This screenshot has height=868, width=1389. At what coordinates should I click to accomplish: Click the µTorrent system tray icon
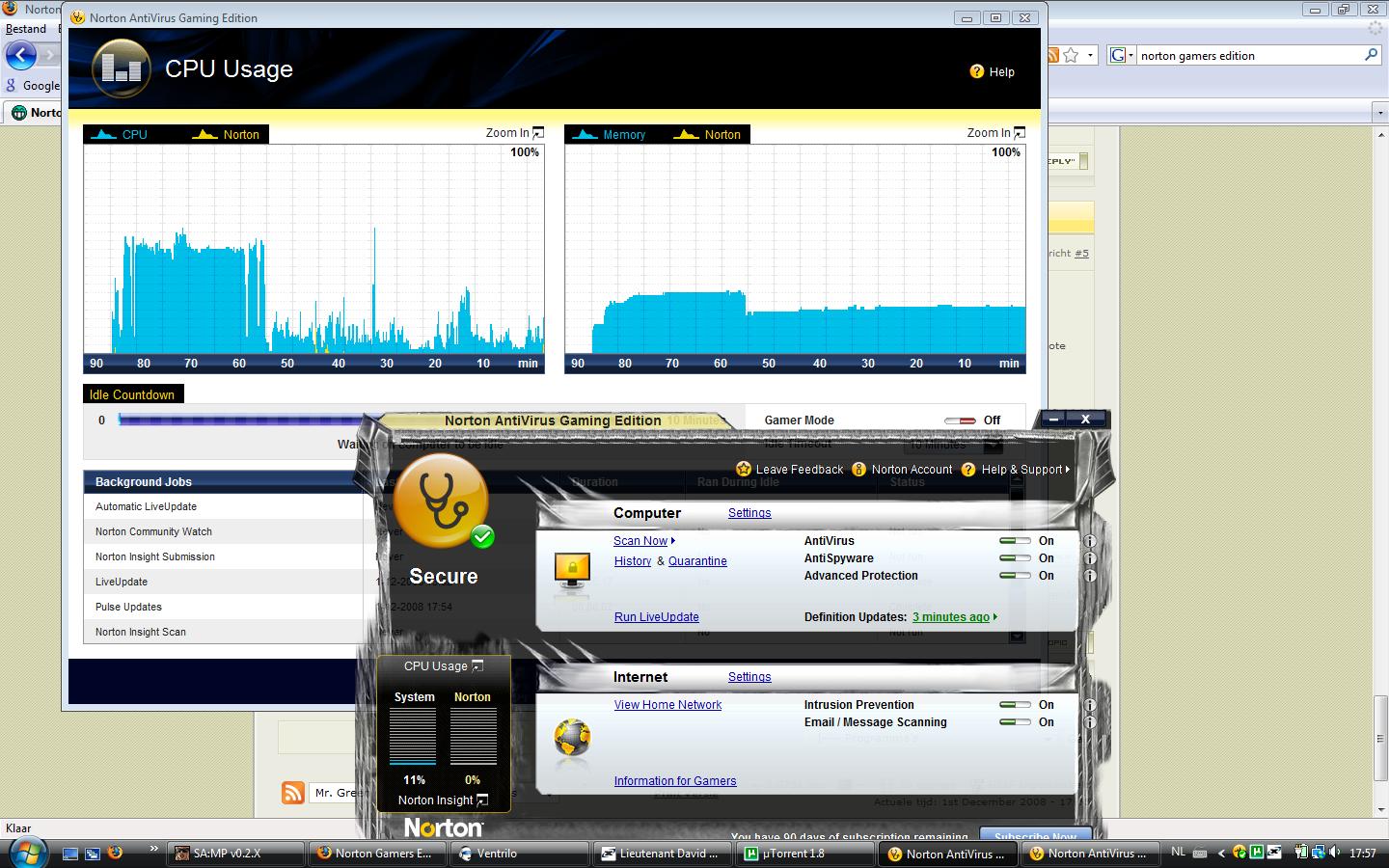[1257, 853]
